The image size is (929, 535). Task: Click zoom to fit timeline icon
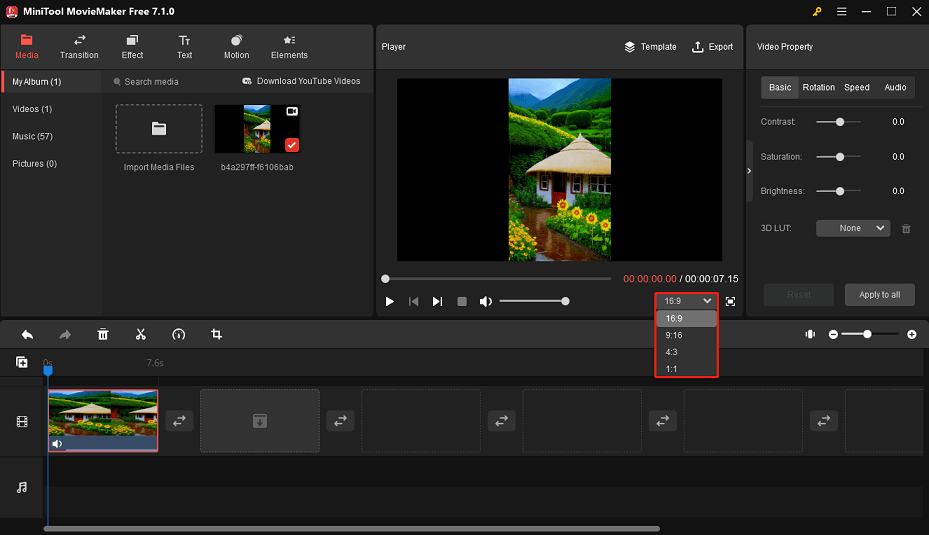click(810, 335)
